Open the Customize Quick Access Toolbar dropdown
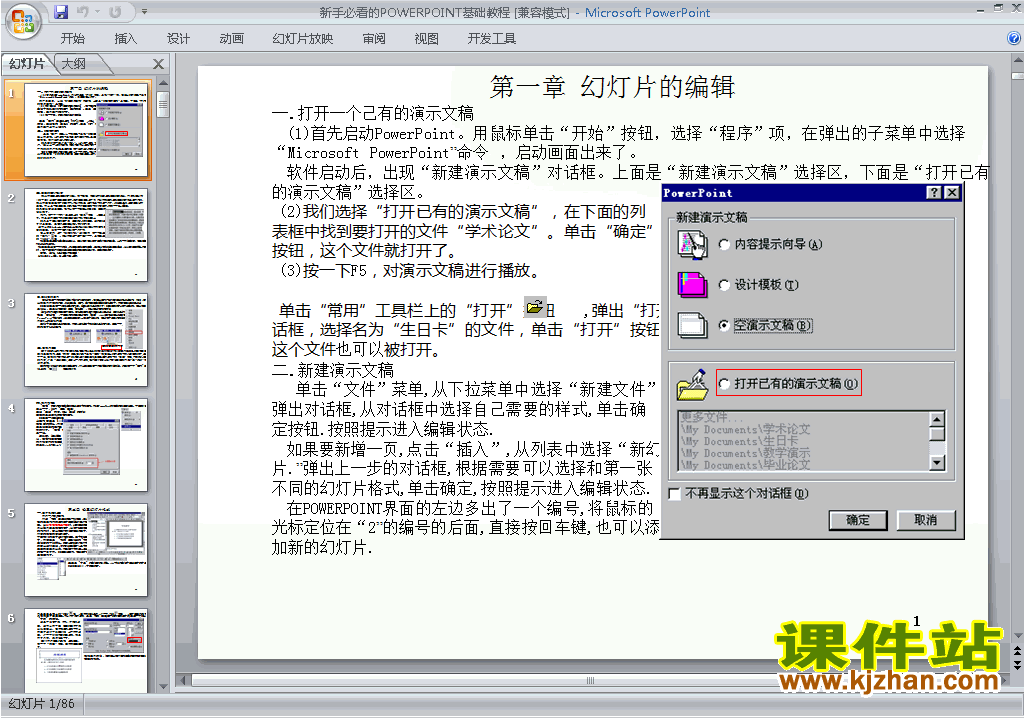 [144, 12]
